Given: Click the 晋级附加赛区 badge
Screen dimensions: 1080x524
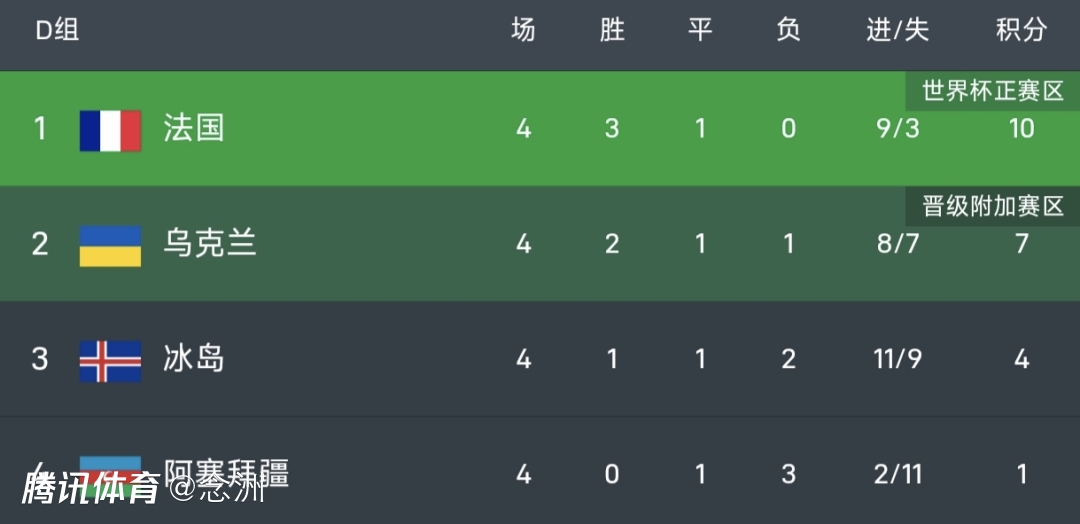Looking at the screenshot, I should [x=992, y=207].
